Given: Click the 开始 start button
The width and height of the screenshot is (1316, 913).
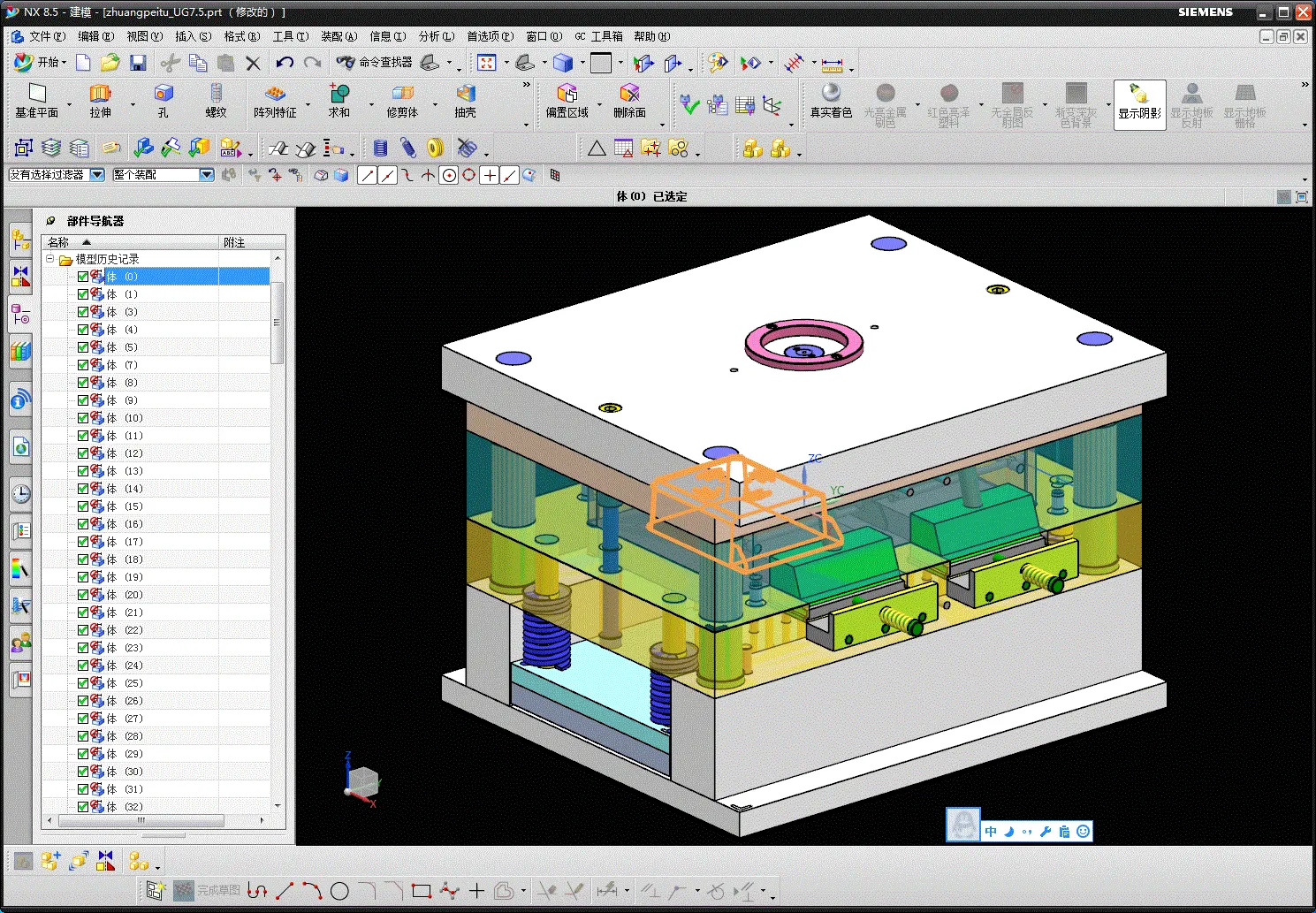Looking at the screenshot, I should (40, 62).
